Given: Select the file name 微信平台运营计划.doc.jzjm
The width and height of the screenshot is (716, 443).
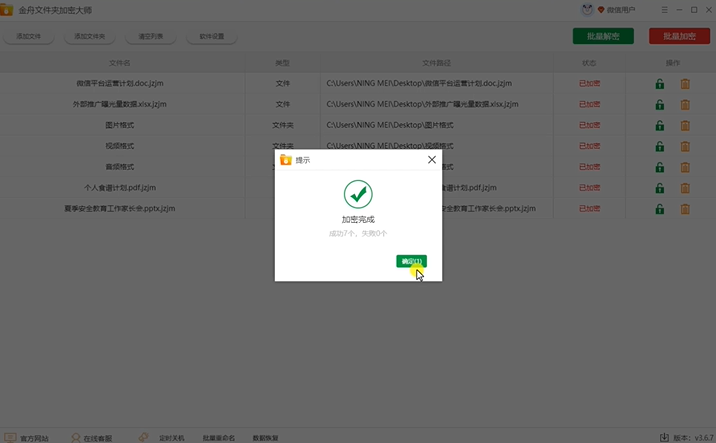Looking at the screenshot, I should pos(120,83).
